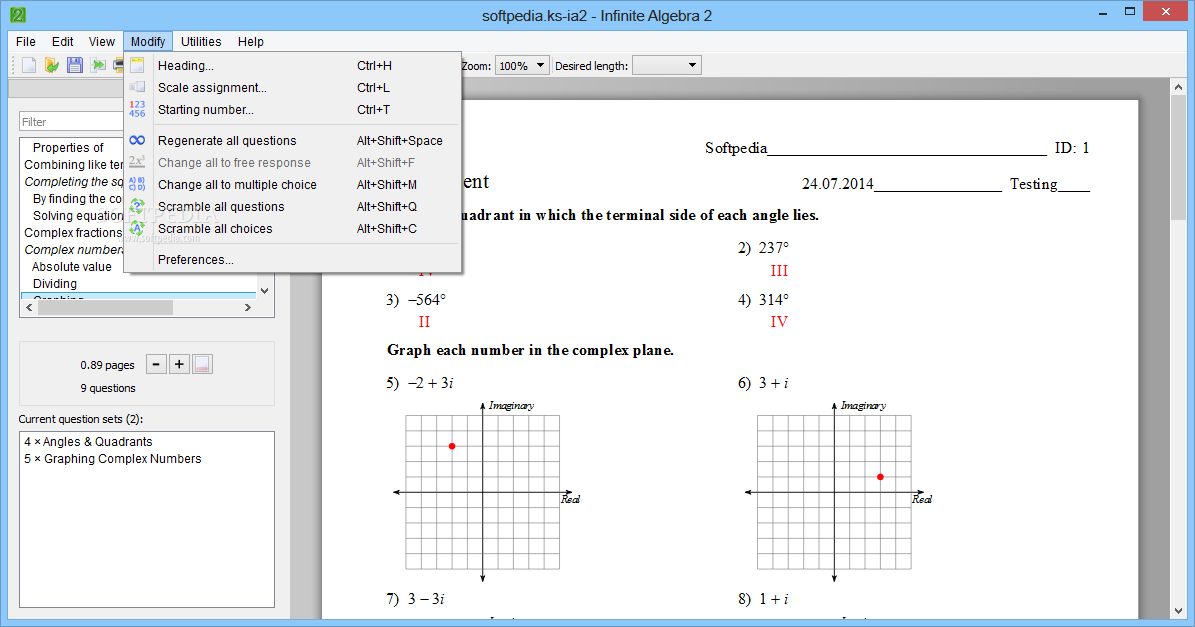Click the document scrollbar down arrow
The width and height of the screenshot is (1195, 627).
(1178, 611)
